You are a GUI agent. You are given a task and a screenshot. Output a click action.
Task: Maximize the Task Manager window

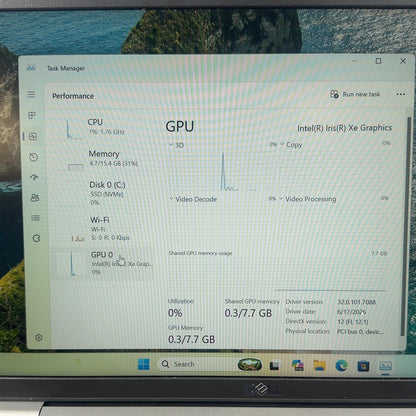(x=378, y=61)
